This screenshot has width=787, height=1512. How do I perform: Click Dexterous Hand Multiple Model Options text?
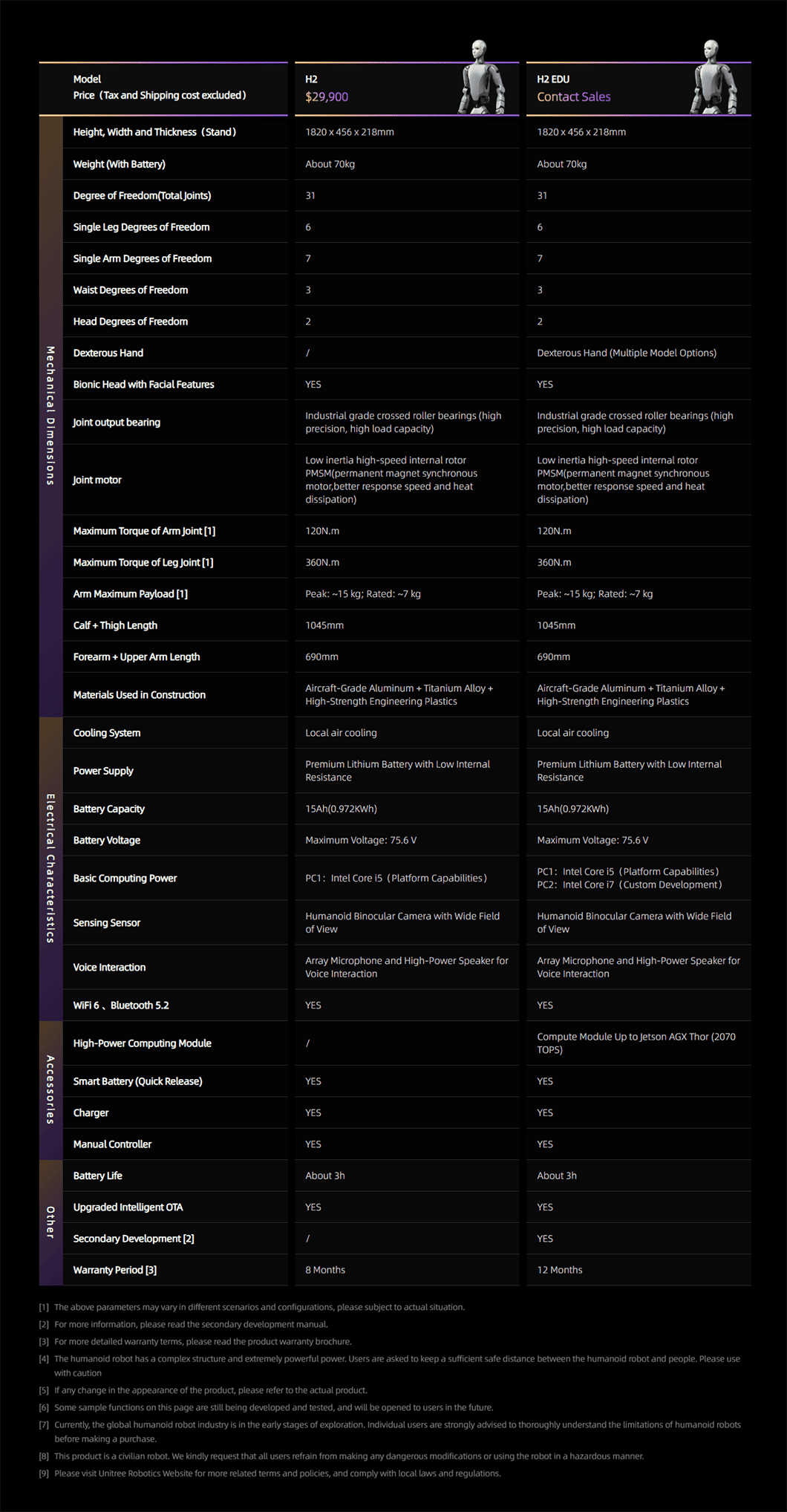click(627, 353)
